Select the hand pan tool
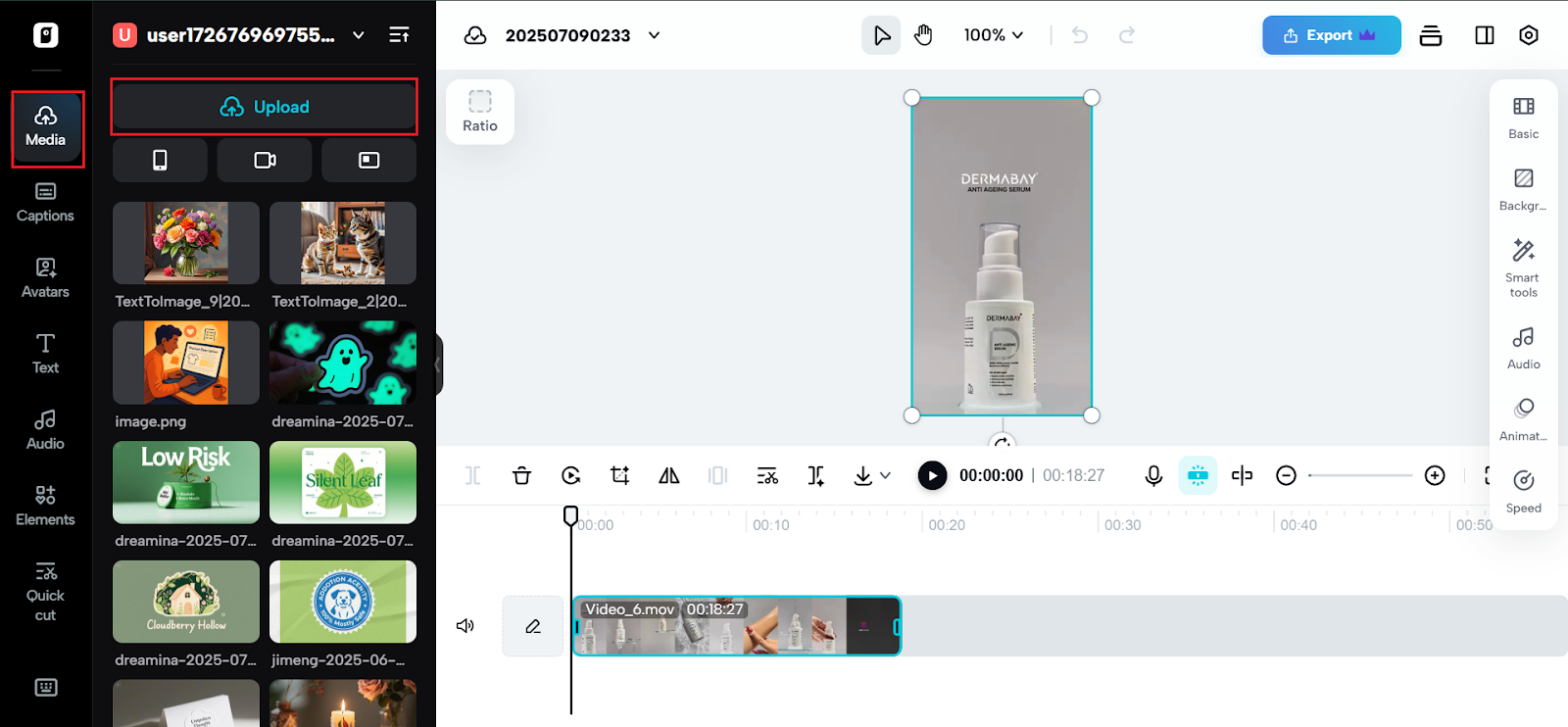 click(x=923, y=35)
